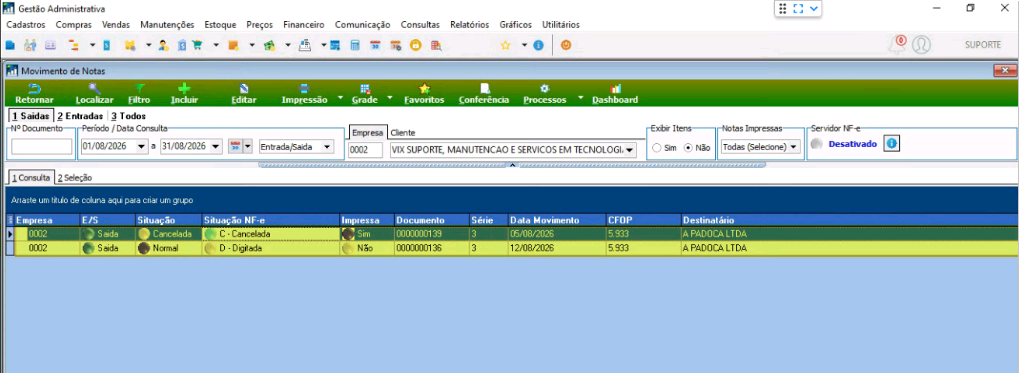Image resolution: width=1019 pixels, height=373 pixels.
Task: Open the Conferência tool
Action: [x=484, y=94]
